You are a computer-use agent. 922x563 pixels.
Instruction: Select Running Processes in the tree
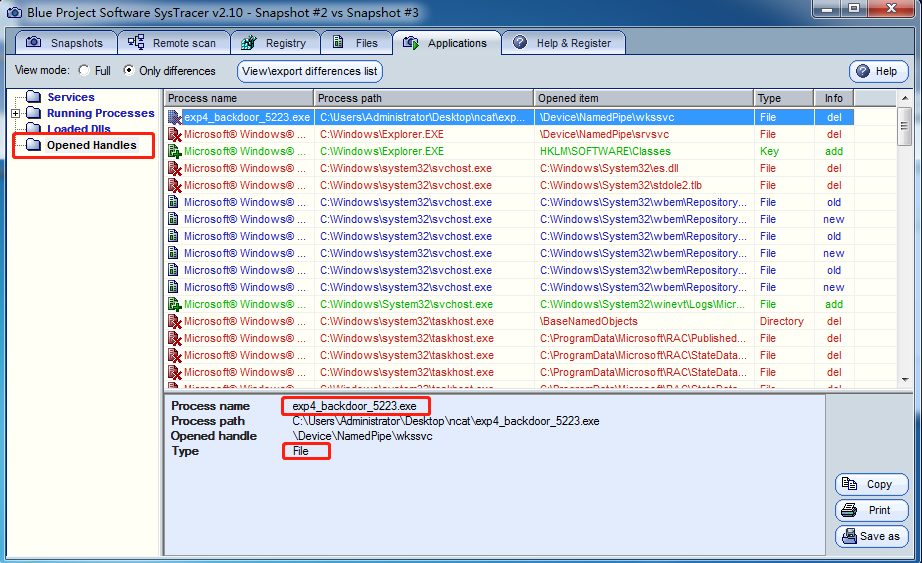[101, 113]
